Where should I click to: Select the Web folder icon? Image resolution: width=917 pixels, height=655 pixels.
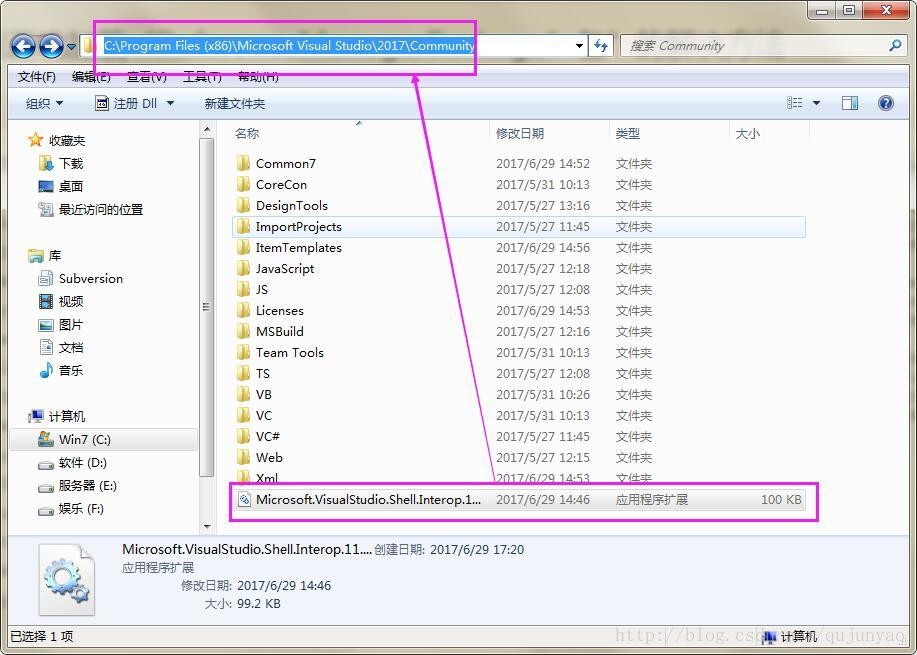click(x=243, y=457)
